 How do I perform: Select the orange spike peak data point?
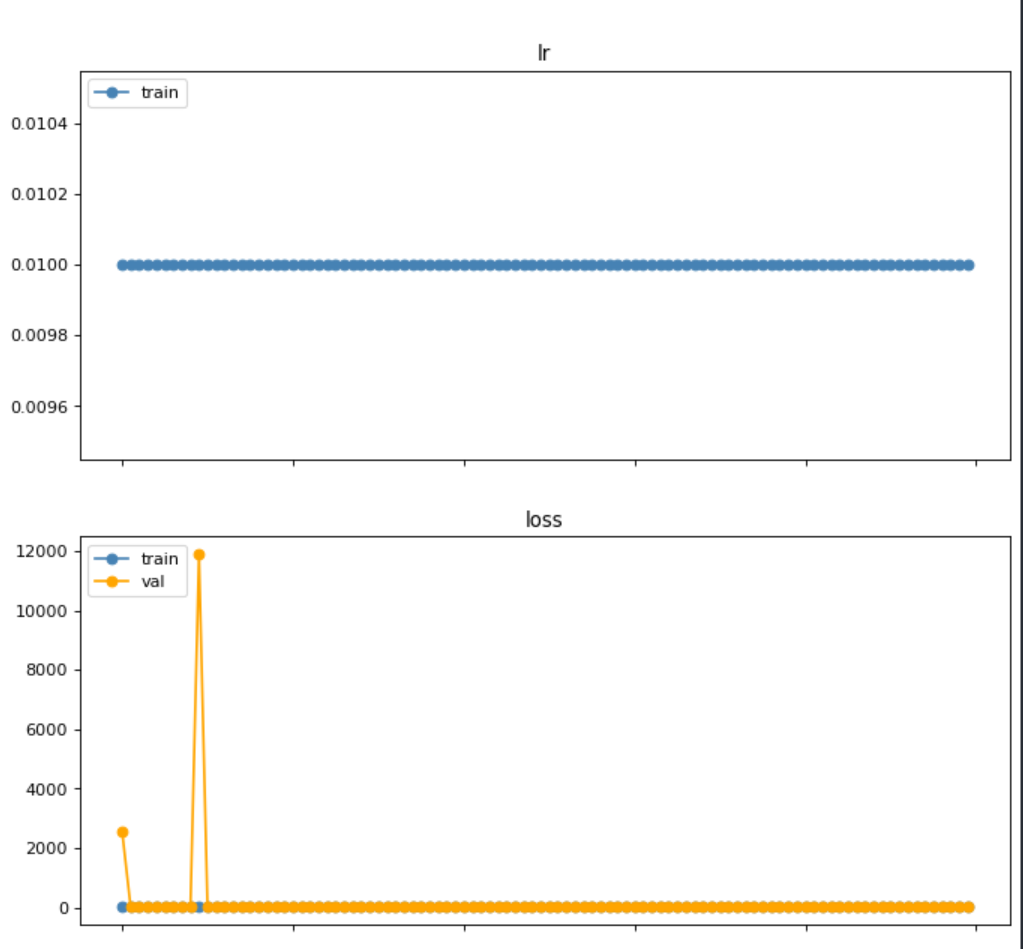[x=197, y=552]
